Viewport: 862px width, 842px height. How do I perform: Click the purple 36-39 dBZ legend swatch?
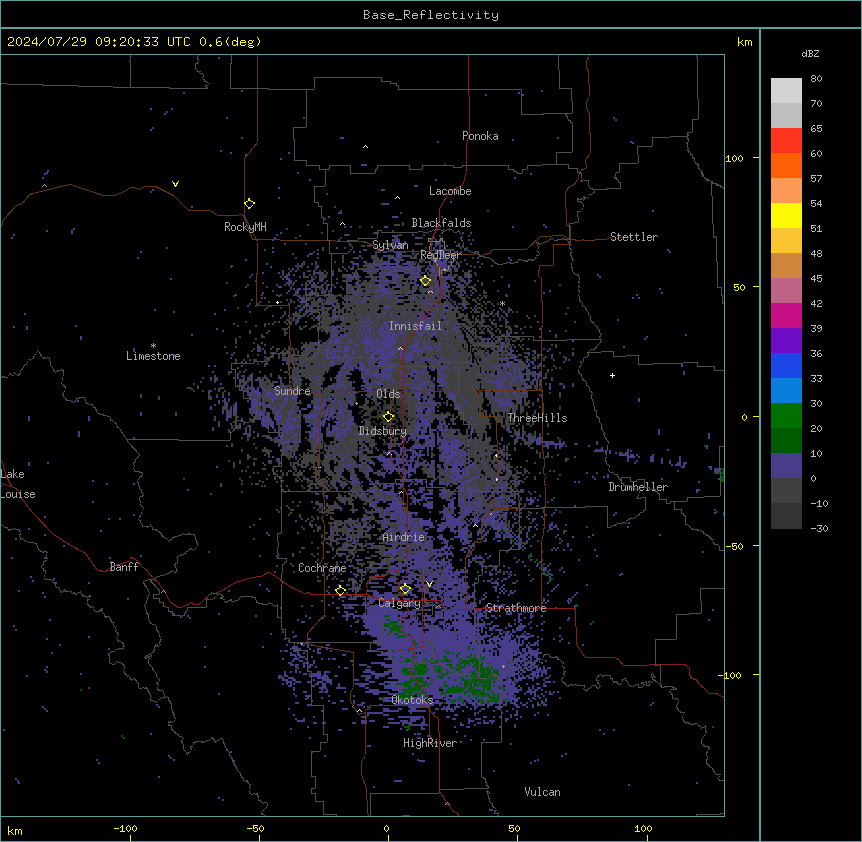click(x=786, y=341)
